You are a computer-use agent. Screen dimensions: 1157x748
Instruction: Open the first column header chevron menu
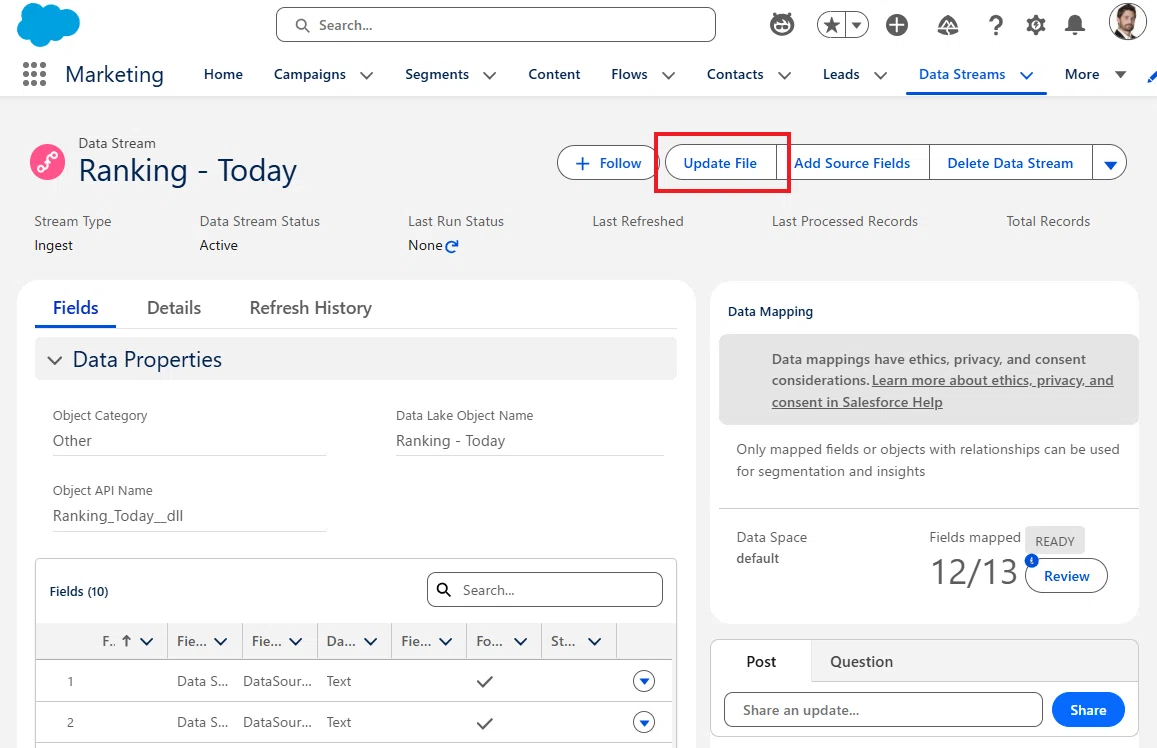147,642
